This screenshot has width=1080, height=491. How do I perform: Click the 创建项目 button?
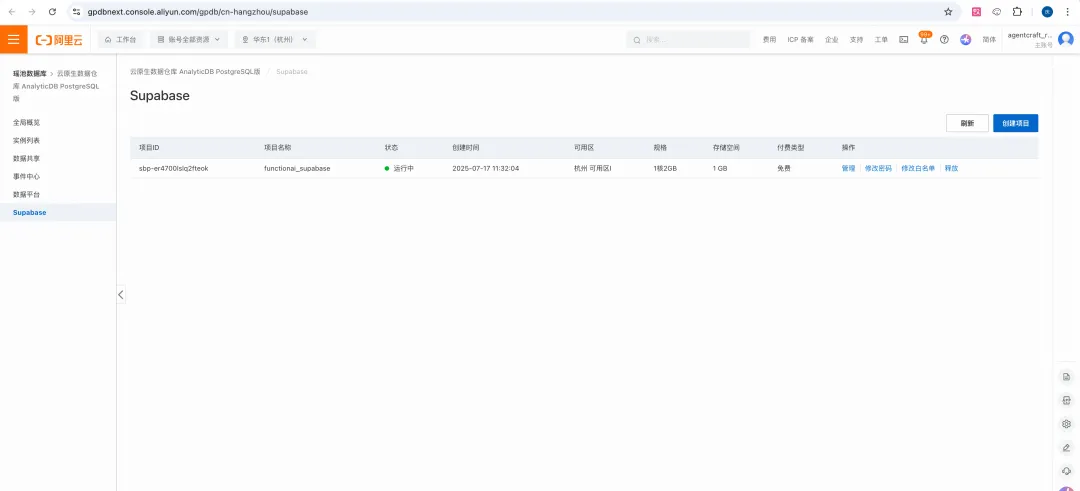(x=1015, y=123)
